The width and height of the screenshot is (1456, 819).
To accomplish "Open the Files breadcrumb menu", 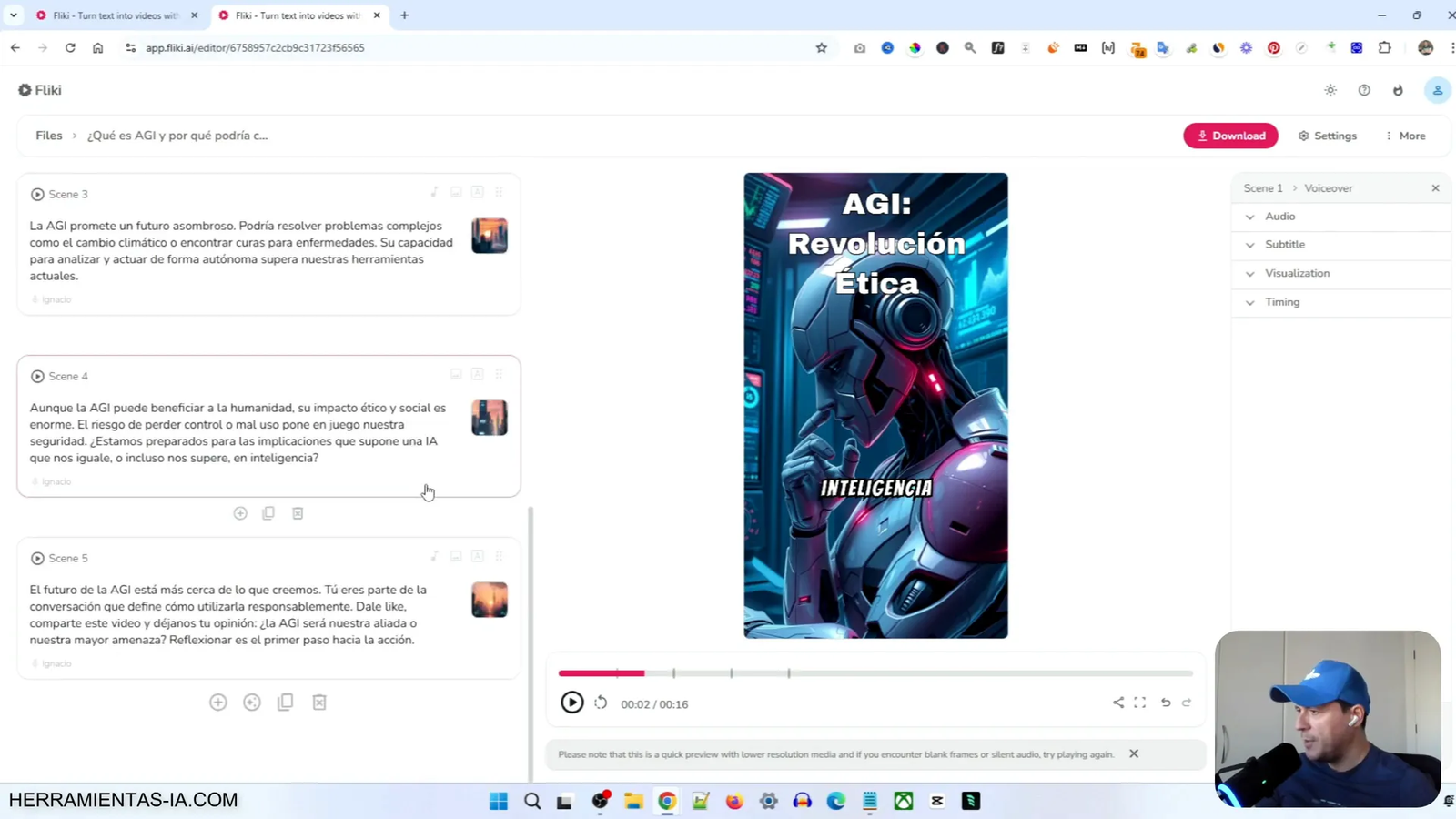I will (x=49, y=135).
